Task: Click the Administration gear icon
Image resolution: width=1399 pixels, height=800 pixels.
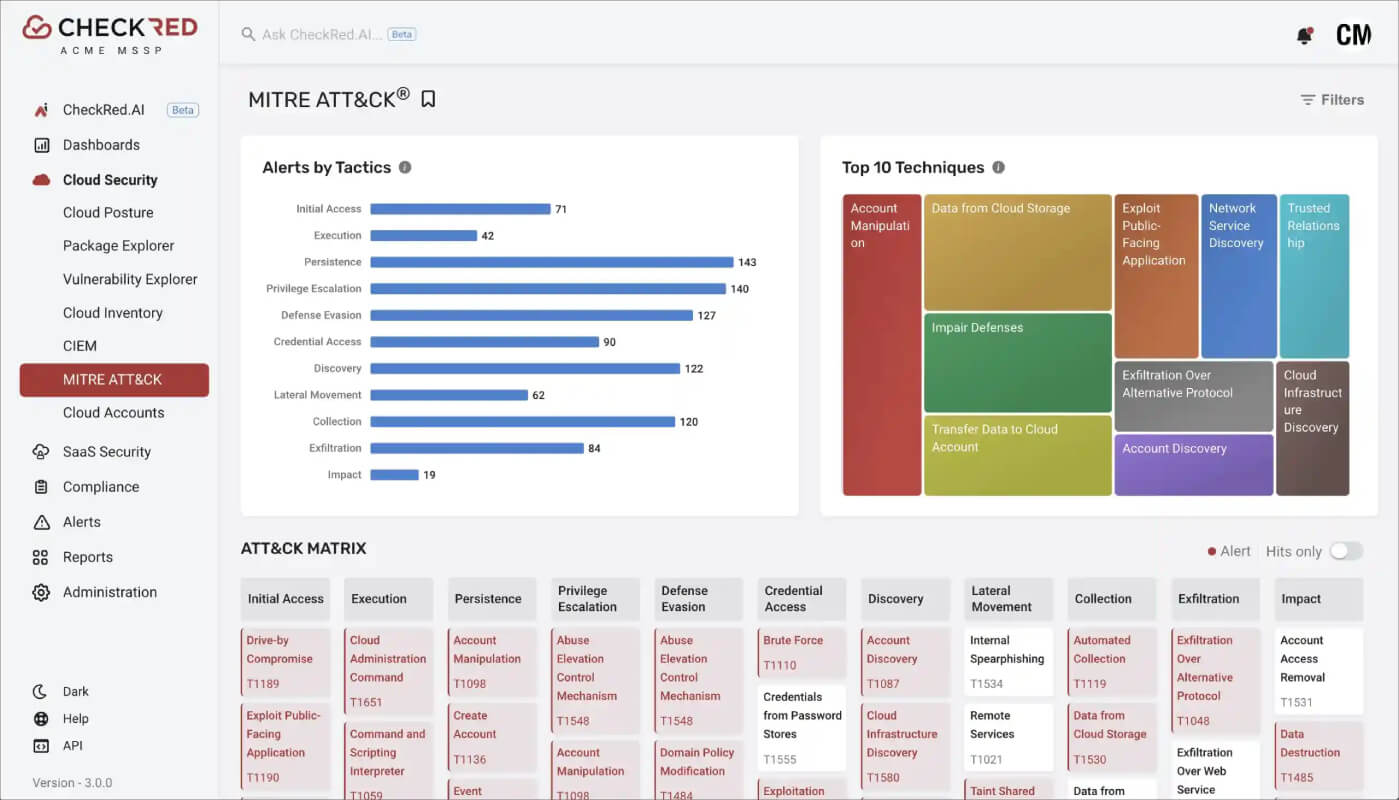Action: click(41, 592)
